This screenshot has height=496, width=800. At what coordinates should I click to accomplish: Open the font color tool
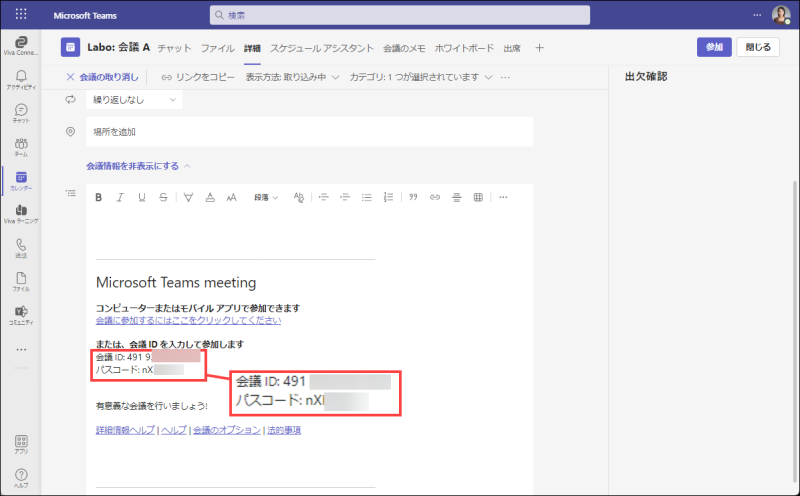[210, 197]
